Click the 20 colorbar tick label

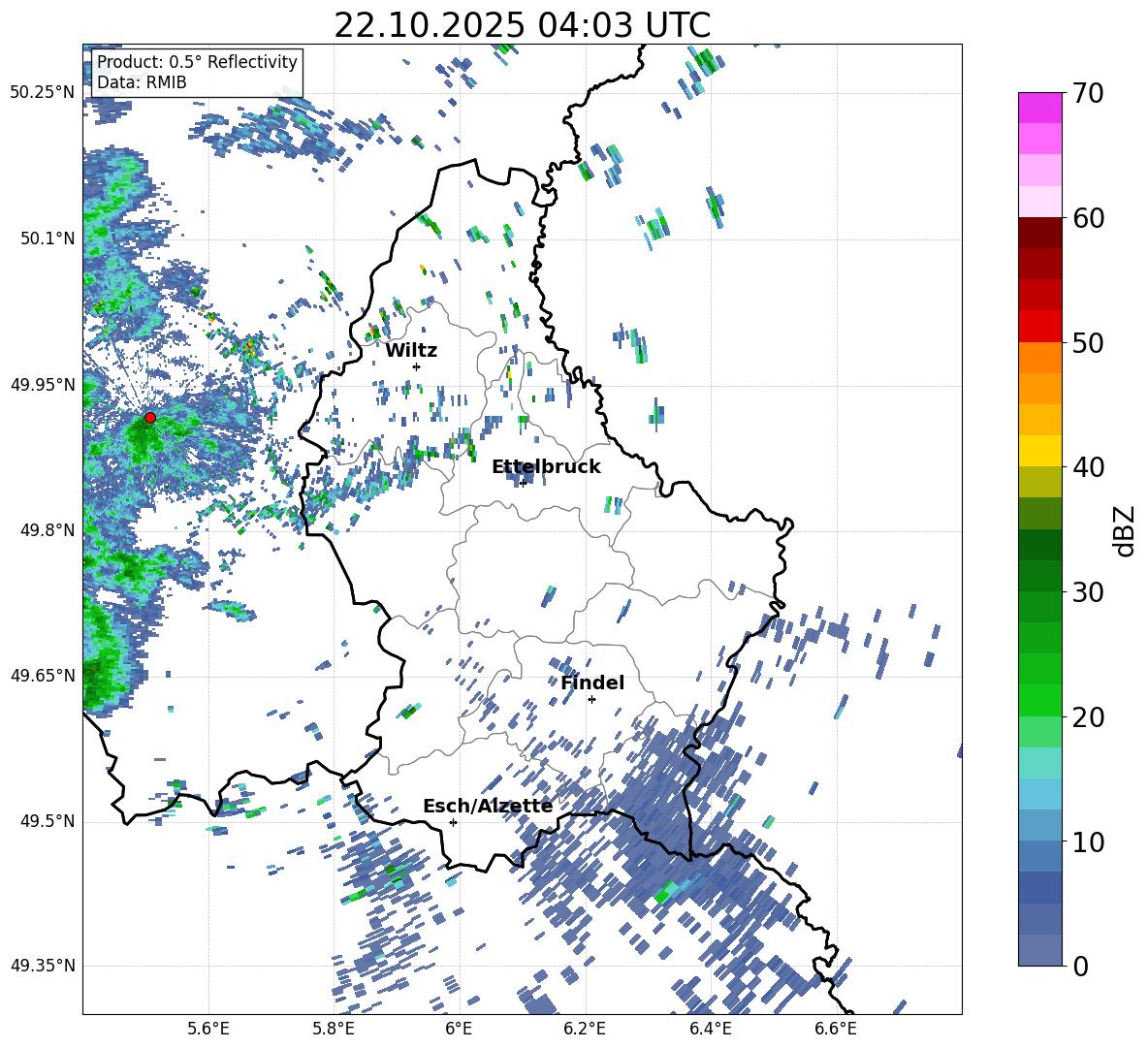[x=1087, y=717]
